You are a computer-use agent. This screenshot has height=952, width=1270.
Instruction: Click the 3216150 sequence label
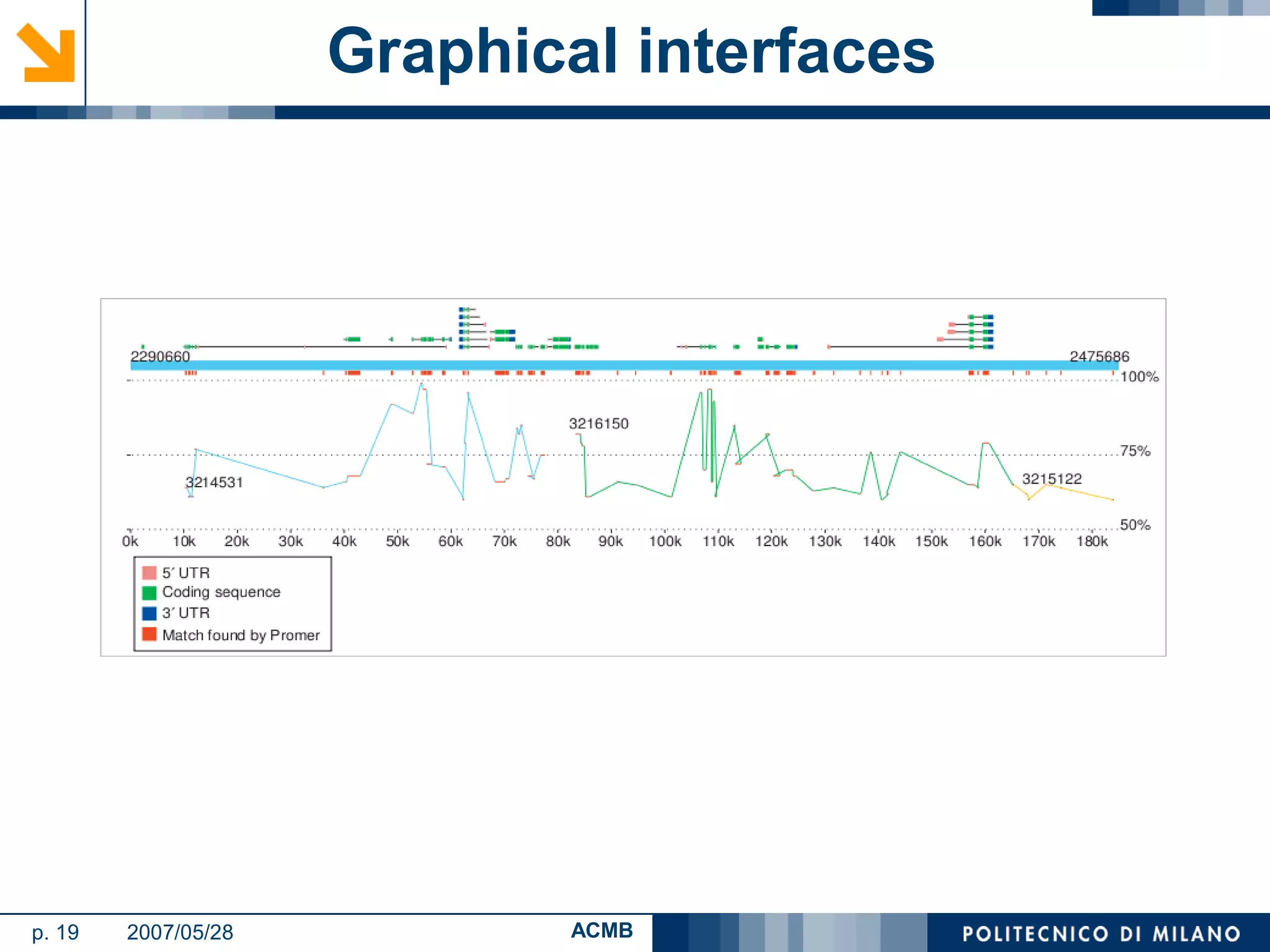[x=598, y=423]
